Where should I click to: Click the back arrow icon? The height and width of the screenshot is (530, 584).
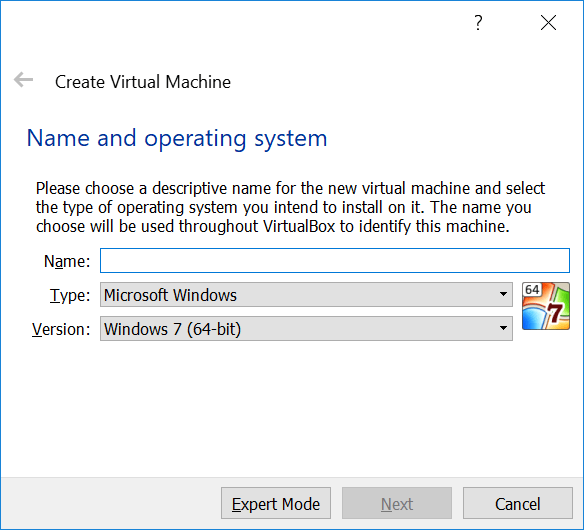(x=23, y=80)
